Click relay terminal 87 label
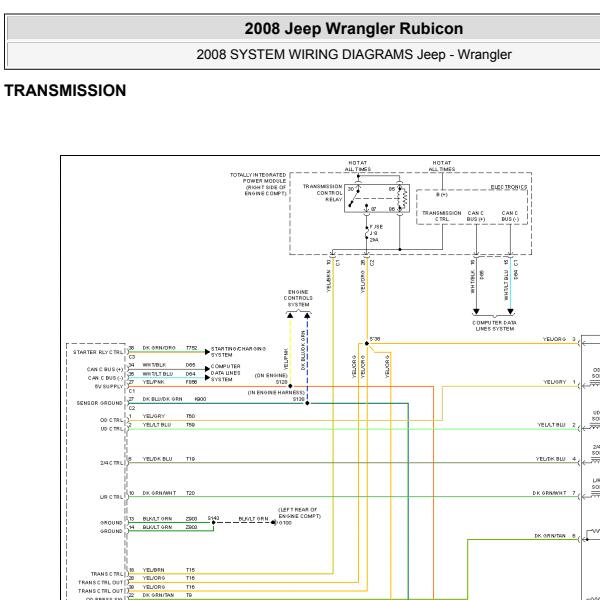The width and height of the screenshot is (600, 600). pos(373,209)
